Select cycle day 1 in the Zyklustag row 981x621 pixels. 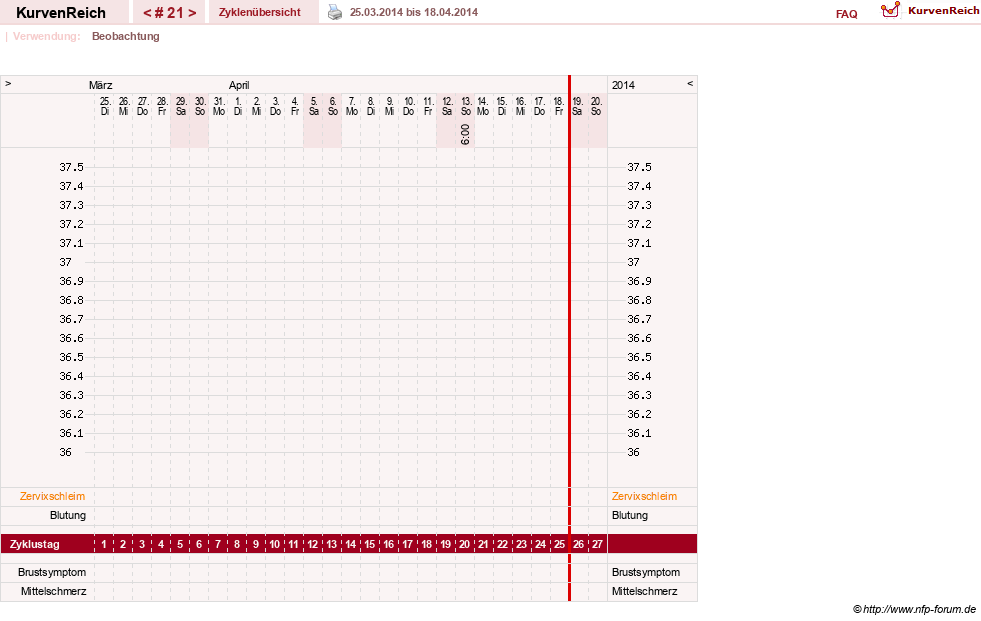click(104, 544)
